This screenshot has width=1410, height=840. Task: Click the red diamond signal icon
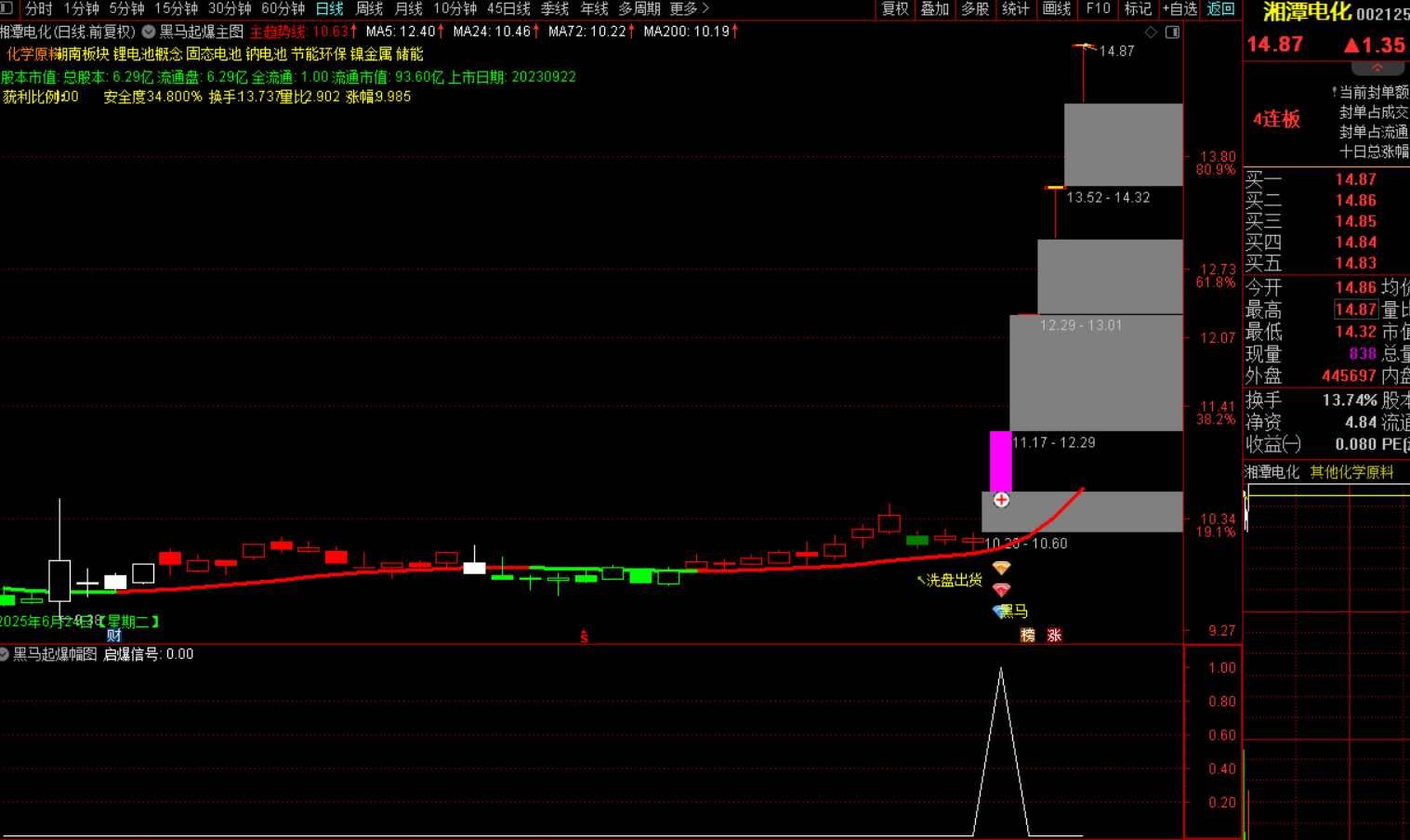1001,590
